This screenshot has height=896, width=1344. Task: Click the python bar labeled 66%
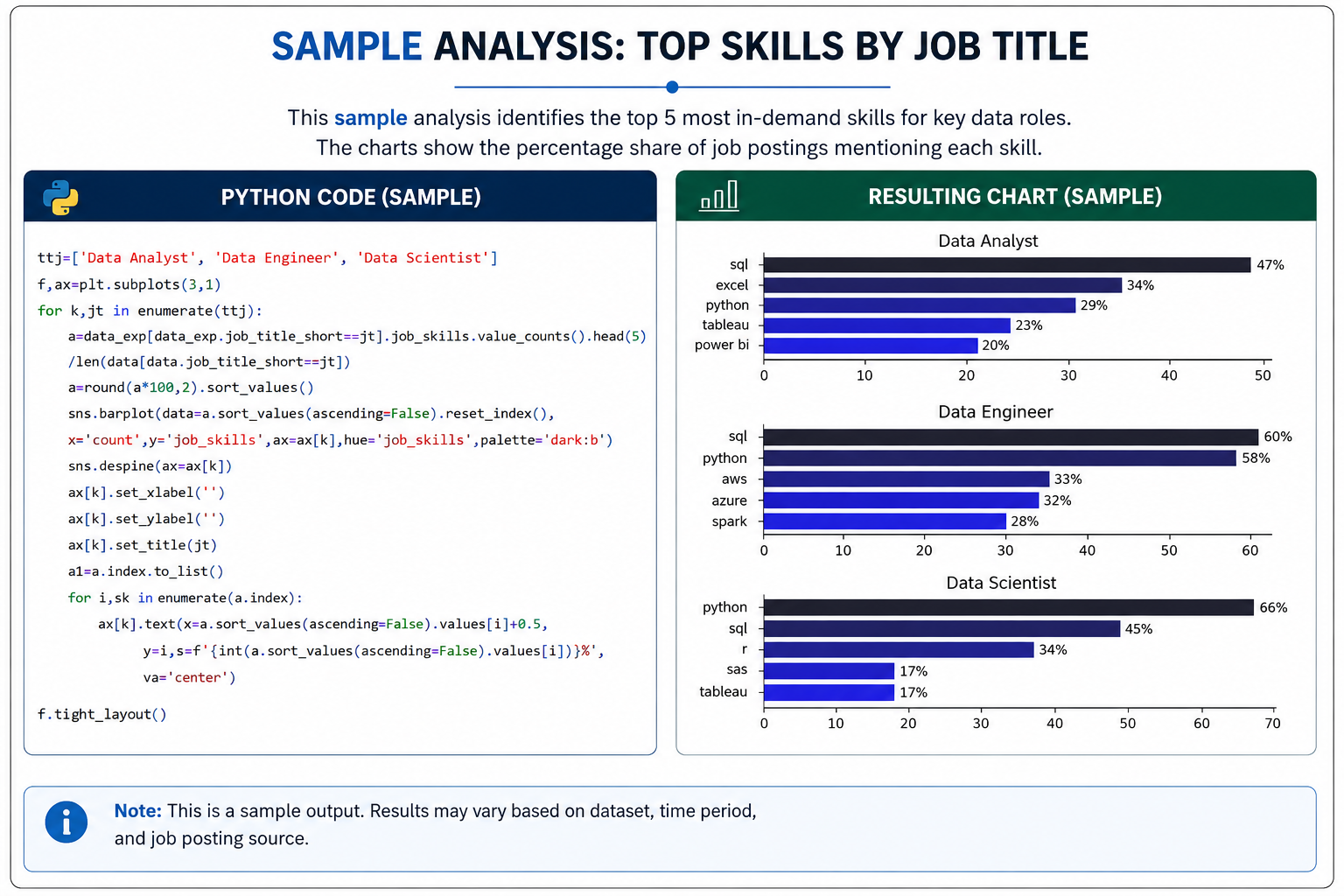[1009, 607]
